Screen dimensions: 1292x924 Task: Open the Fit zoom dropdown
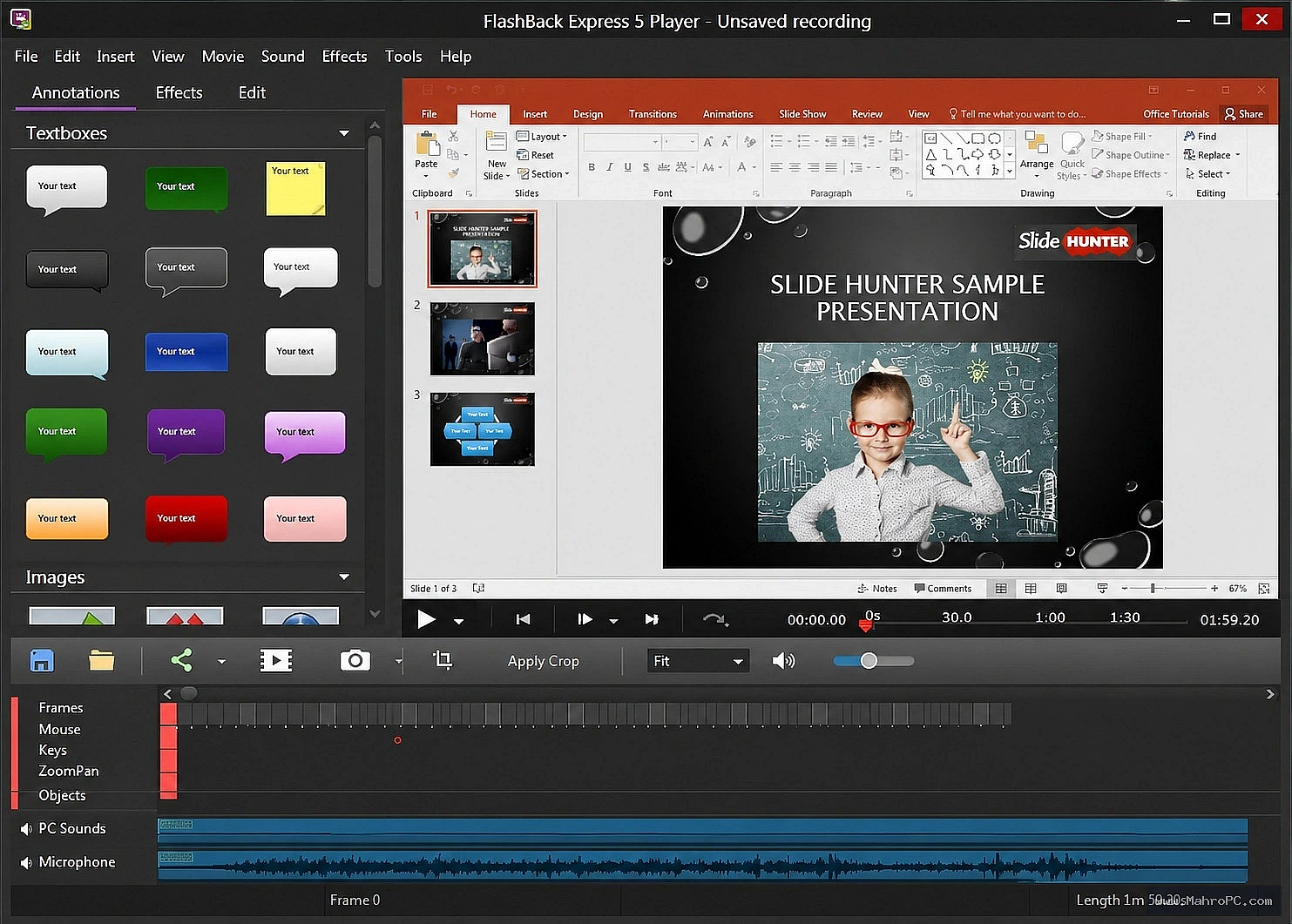pyautogui.click(x=697, y=661)
